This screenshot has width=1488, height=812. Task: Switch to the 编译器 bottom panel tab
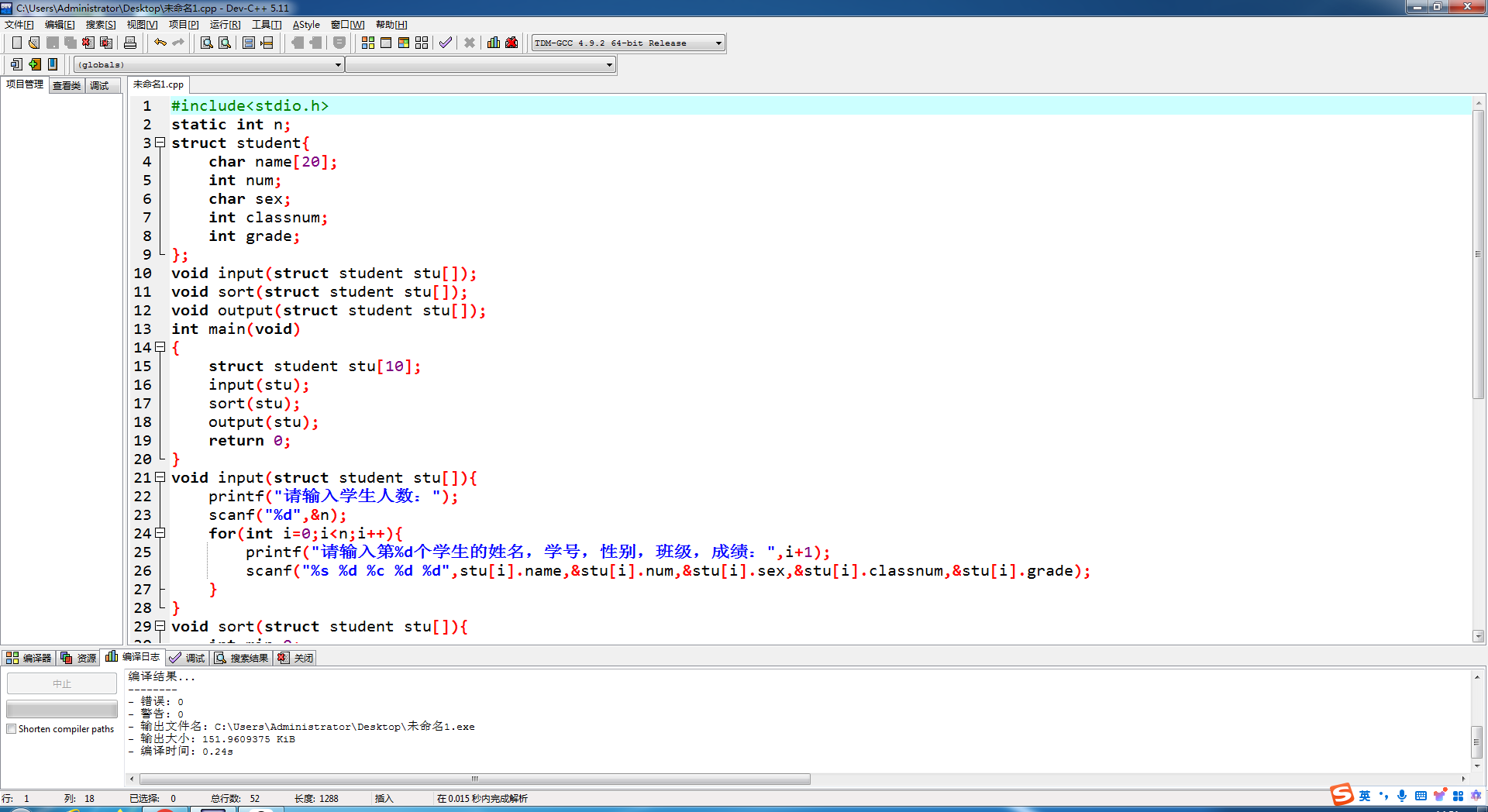(x=29, y=658)
